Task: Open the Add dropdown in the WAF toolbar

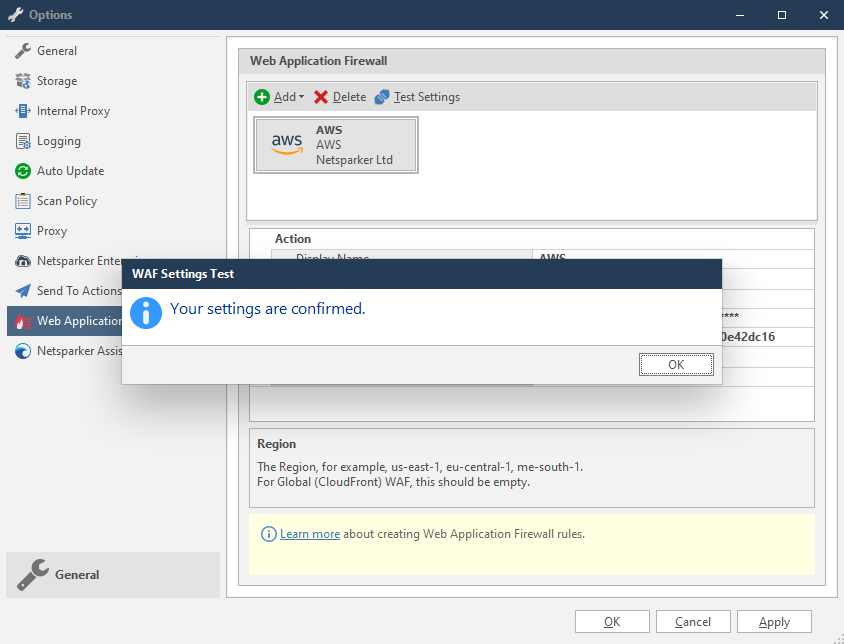Action: click(276, 97)
